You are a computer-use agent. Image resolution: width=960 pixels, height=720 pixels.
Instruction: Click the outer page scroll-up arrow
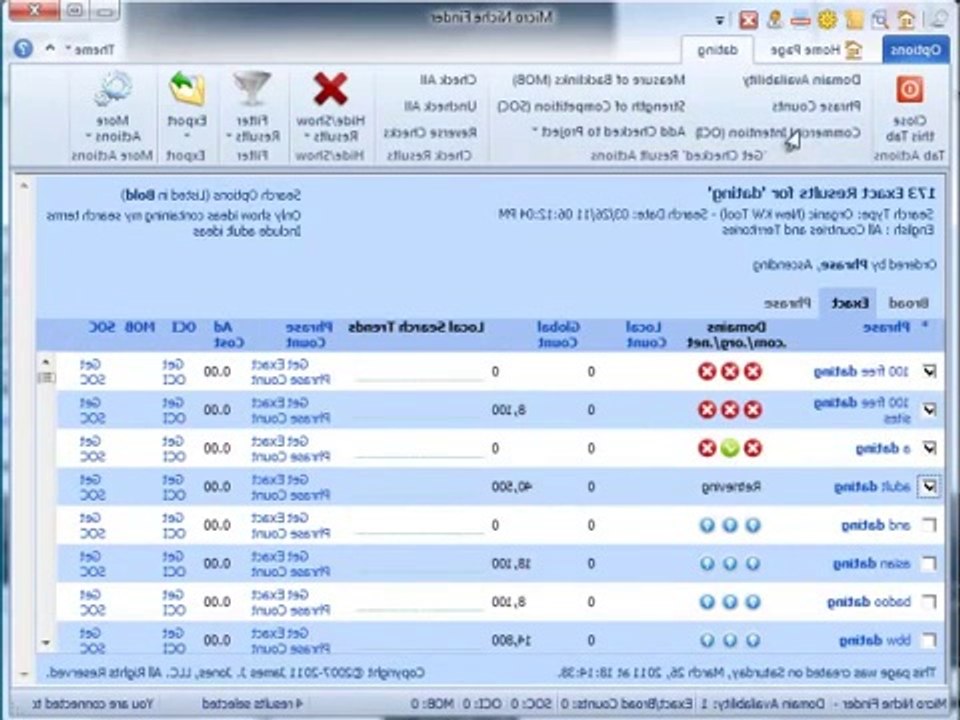[x=24, y=186]
